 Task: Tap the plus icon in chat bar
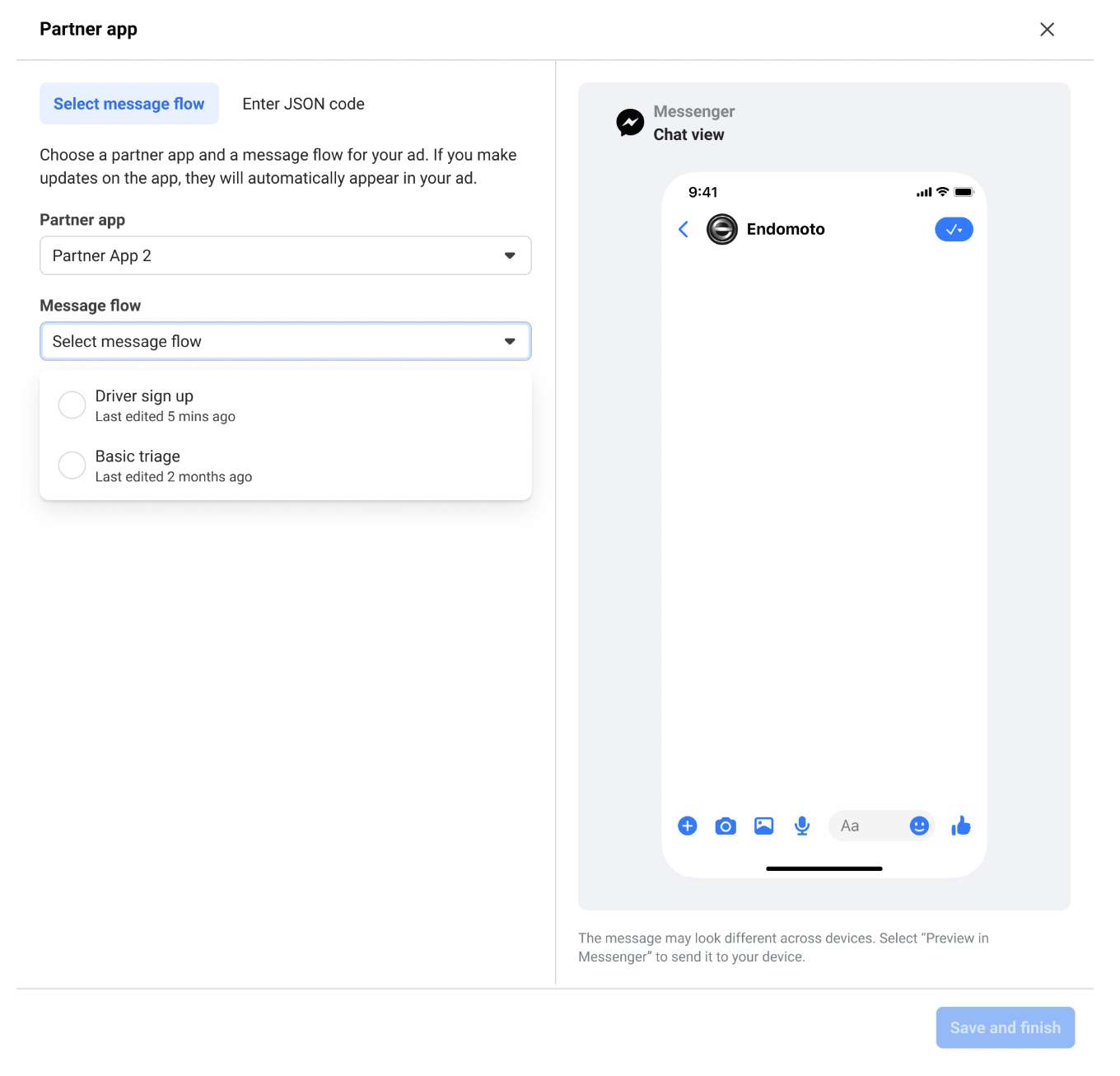click(x=688, y=826)
